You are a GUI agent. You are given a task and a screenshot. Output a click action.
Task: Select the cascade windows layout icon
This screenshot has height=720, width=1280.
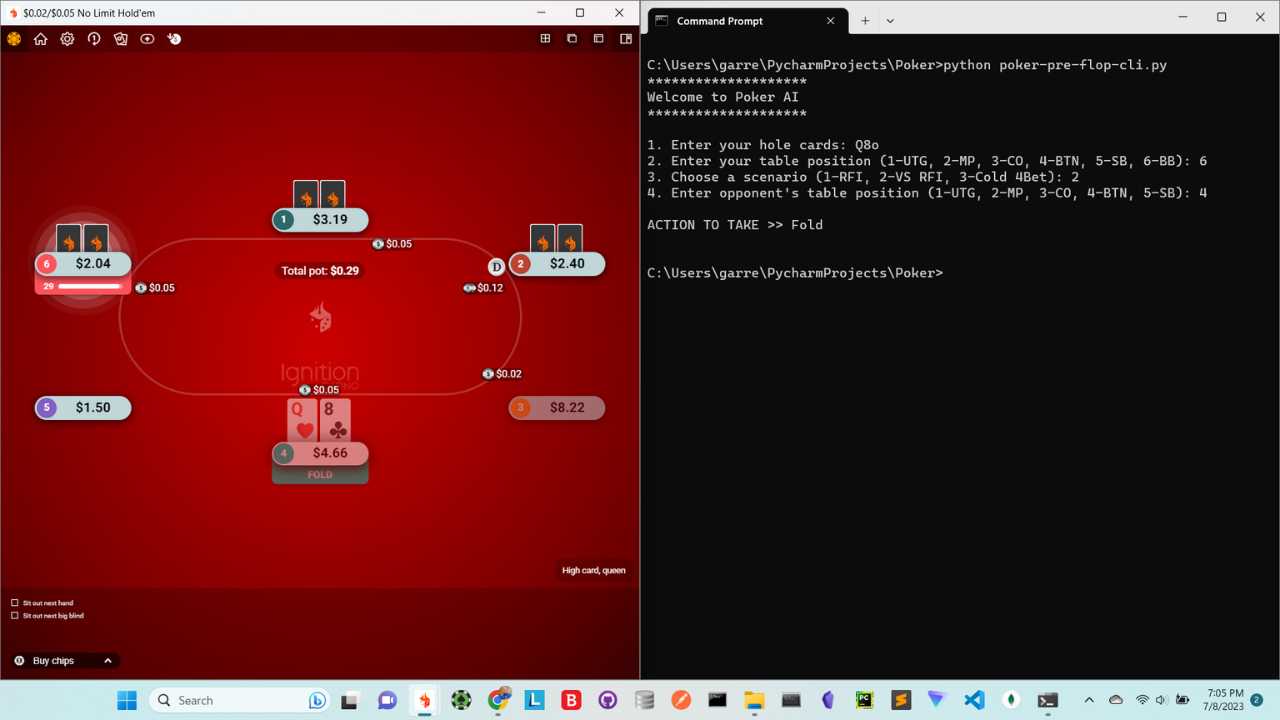pyautogui.click(x=572, y=39)
